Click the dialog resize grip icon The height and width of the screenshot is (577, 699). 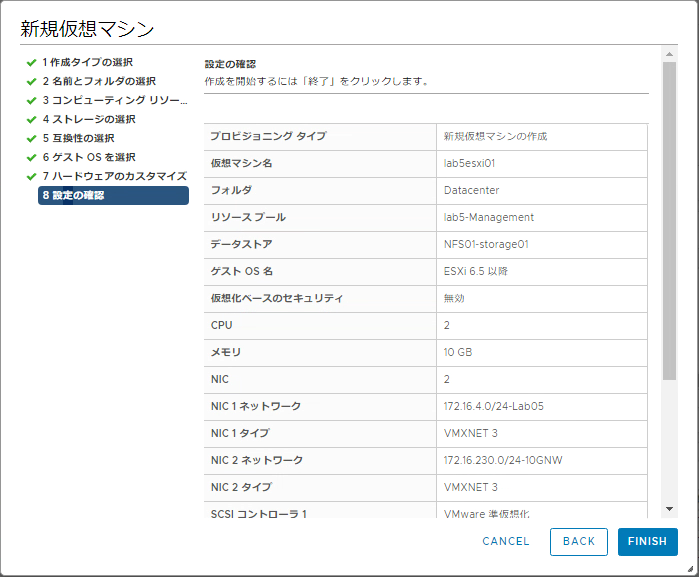point(690,568)
